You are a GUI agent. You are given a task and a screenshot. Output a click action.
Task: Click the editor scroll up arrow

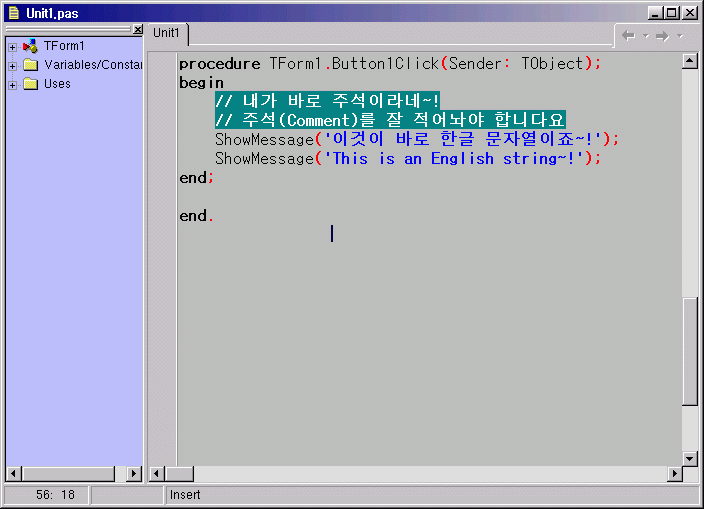(689, 61)
